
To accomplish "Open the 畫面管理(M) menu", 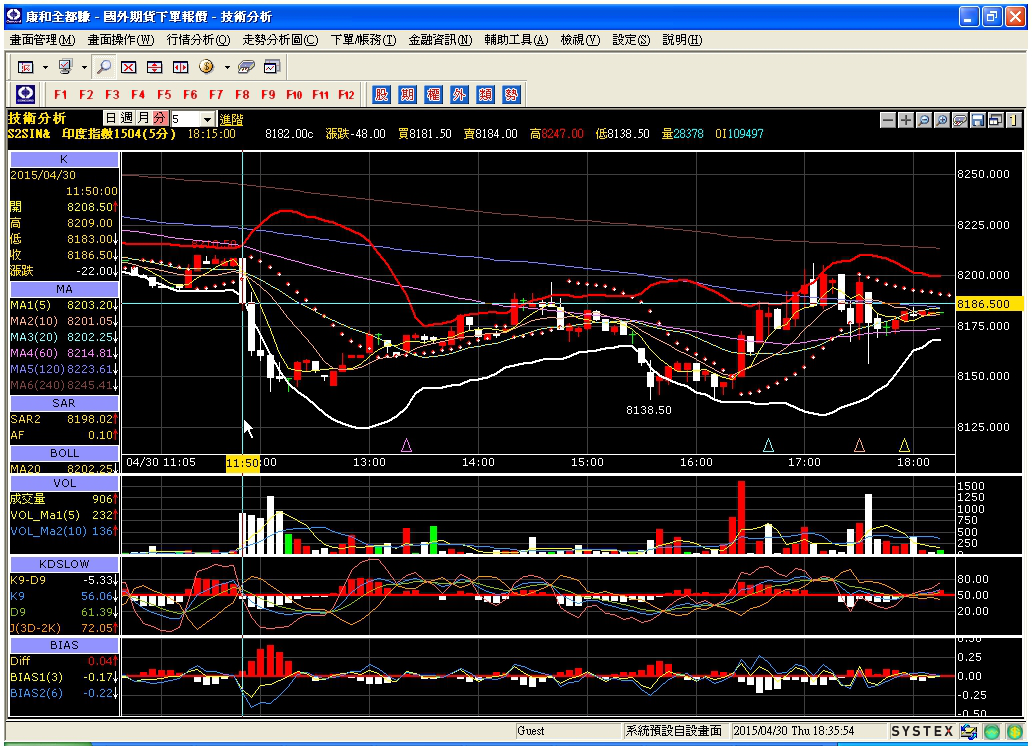I will tap(42, 40).
